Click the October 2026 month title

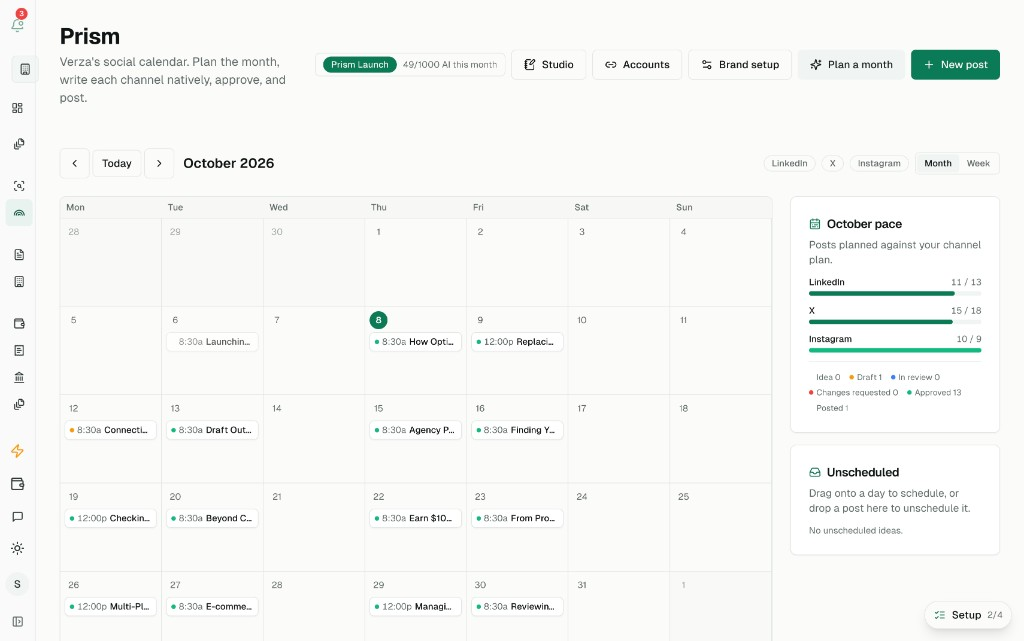229,163
